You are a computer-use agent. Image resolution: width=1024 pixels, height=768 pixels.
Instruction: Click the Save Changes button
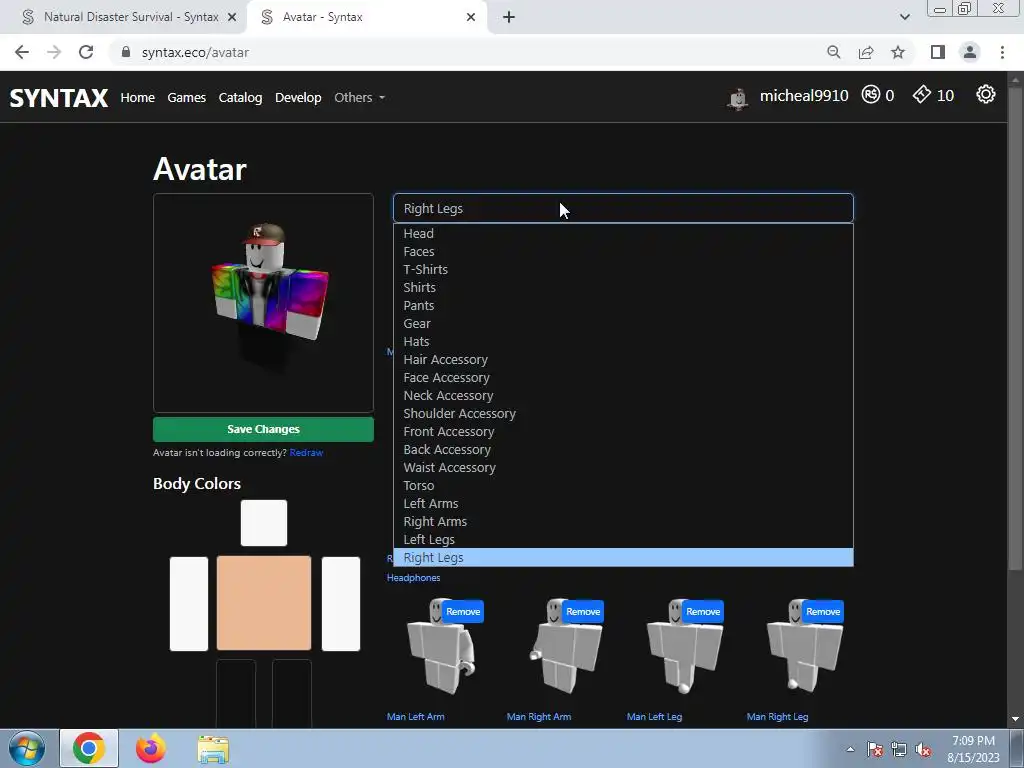pyautogui.click(x=263, y=429)
